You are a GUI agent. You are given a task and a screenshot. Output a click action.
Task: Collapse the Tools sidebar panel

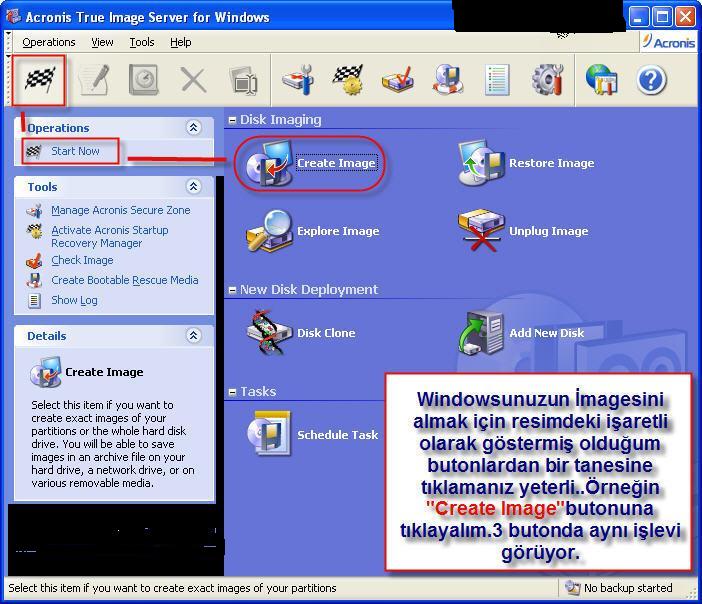[x=194, y=187]
